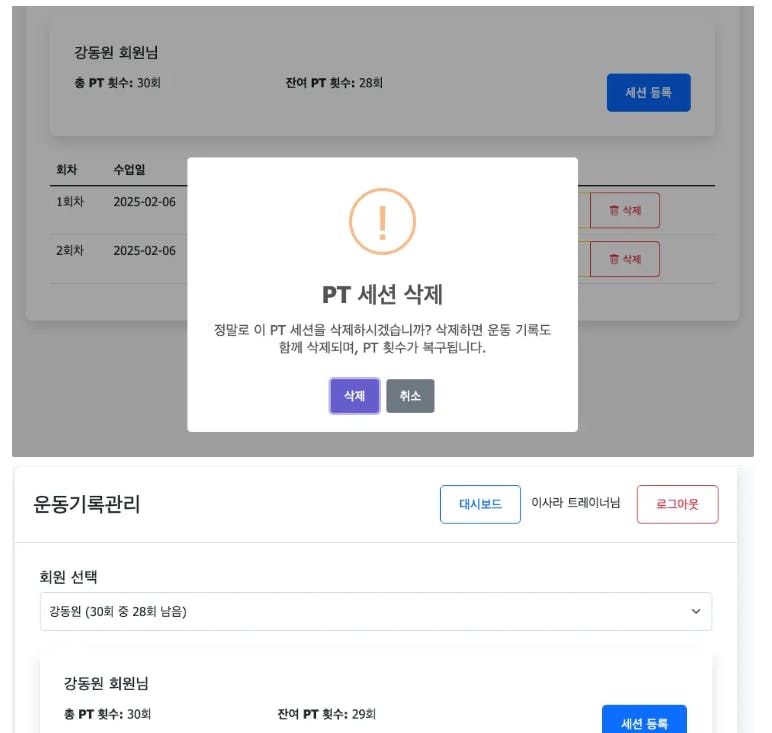The height and width of the screenshot is (733, 772).
Task: Confirm deletion with the purple 삭제 button
Action: tap(355, 396)
